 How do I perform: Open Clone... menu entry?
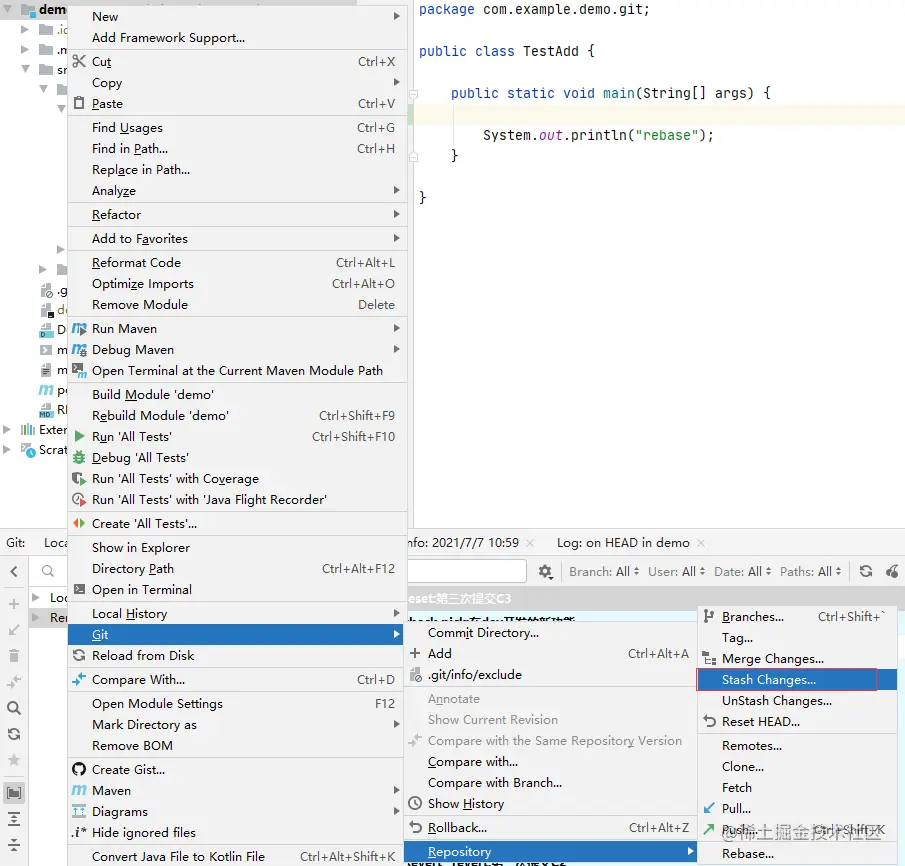coord(796,767)
